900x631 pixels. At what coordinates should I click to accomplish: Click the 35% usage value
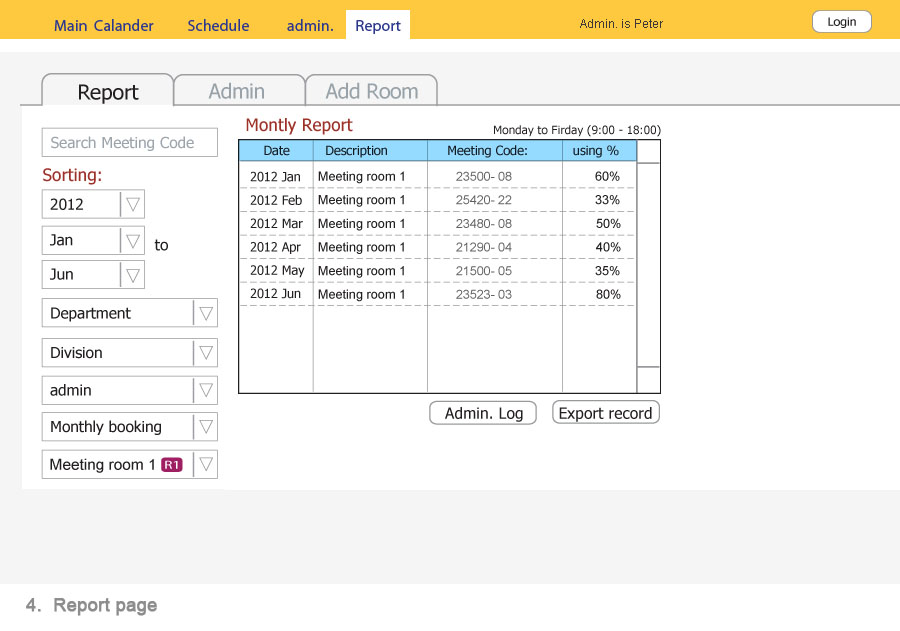tap(607, 270)
